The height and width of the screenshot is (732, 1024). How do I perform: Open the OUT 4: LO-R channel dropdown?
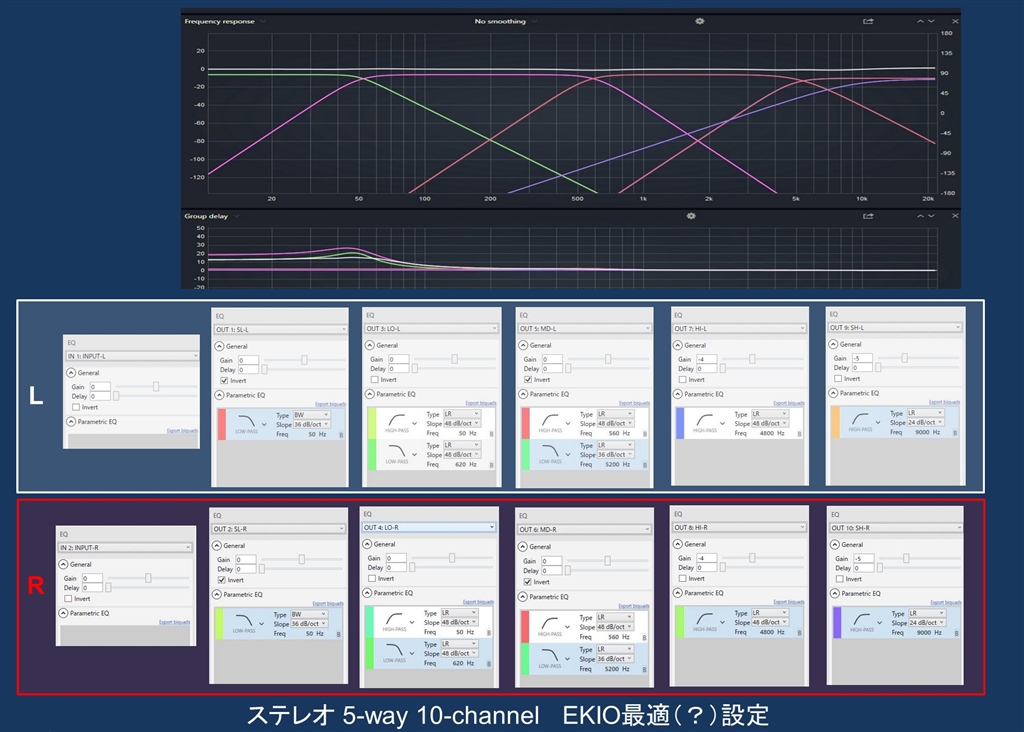pos(428,527)
